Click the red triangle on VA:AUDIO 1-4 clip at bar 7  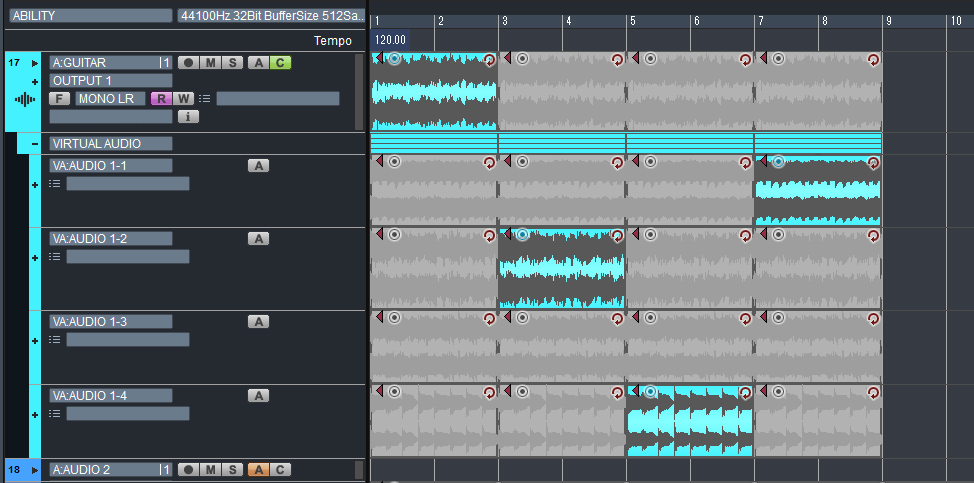click(763, 391)
